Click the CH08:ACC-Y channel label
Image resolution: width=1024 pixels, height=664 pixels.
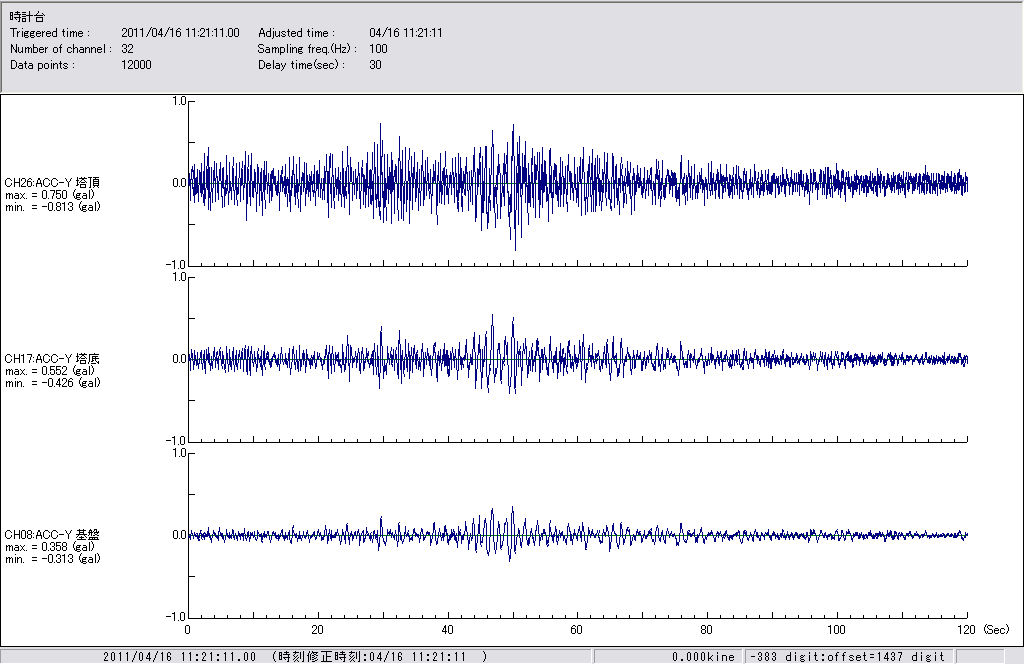click(x=52, y=535)
